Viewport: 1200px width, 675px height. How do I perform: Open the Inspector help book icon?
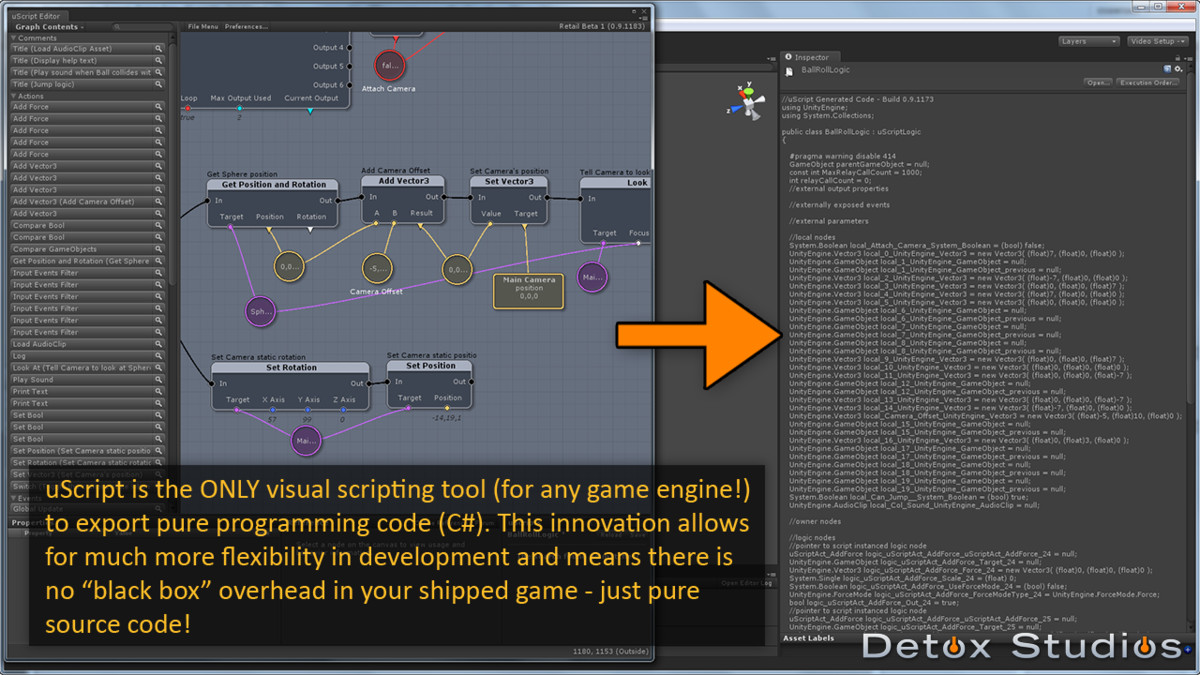click(1166, 70)
